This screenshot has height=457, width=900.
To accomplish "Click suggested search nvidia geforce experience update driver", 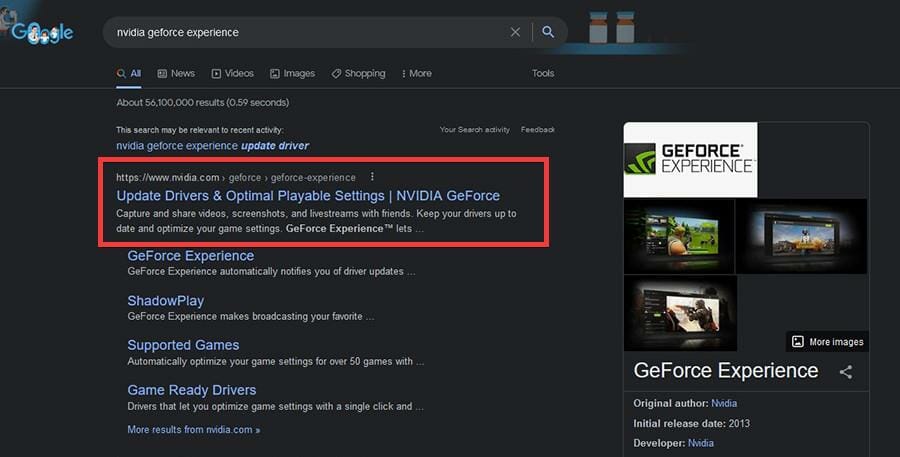I will pyautogui.click(x=212, y=146).
